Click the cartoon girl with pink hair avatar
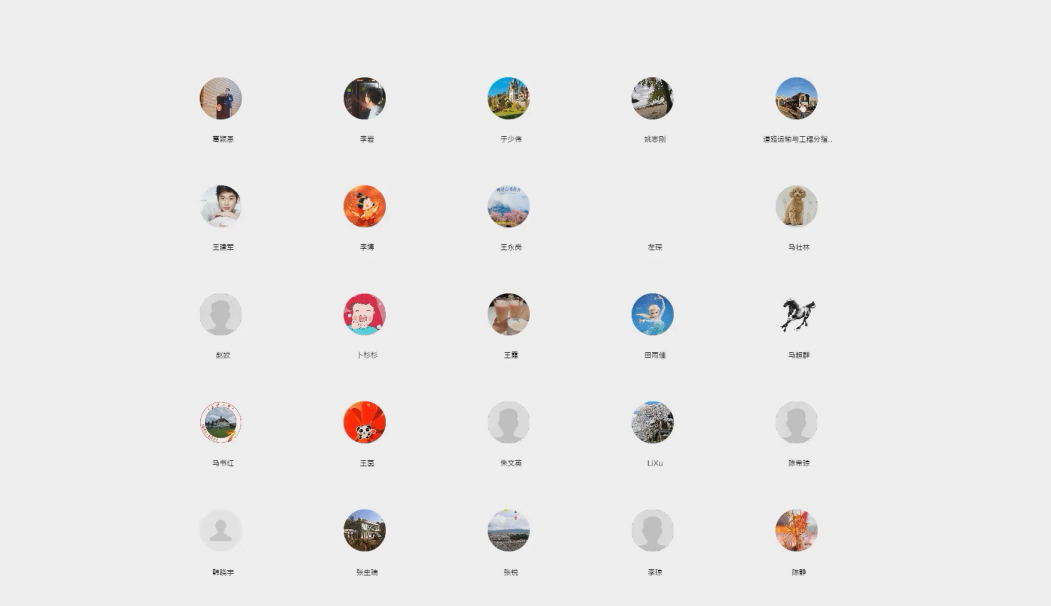 click(364, 315)
